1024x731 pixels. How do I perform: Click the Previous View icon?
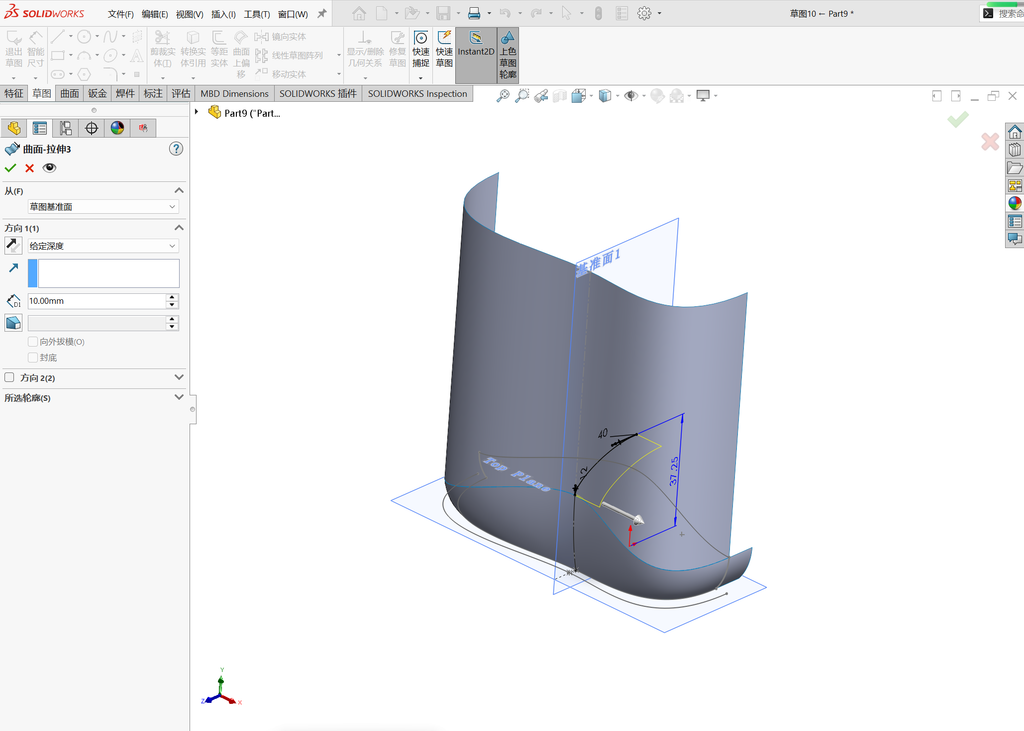[541, 96]
